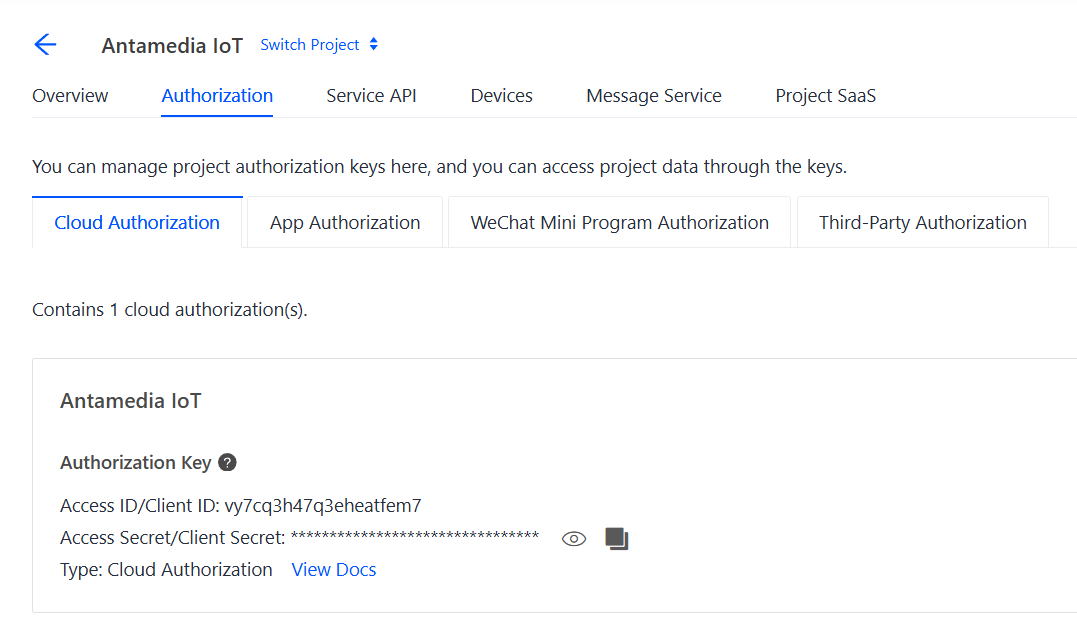Open the Message Service tab
Screen dimensions: 1077x630
[x=654, y=96]
